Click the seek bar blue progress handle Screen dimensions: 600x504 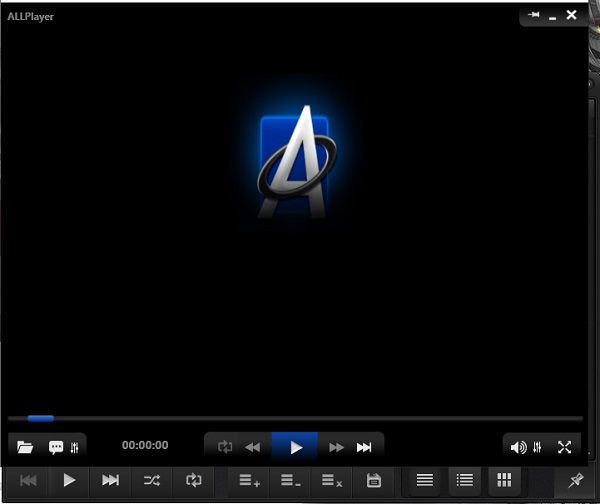tap(41, 419)
